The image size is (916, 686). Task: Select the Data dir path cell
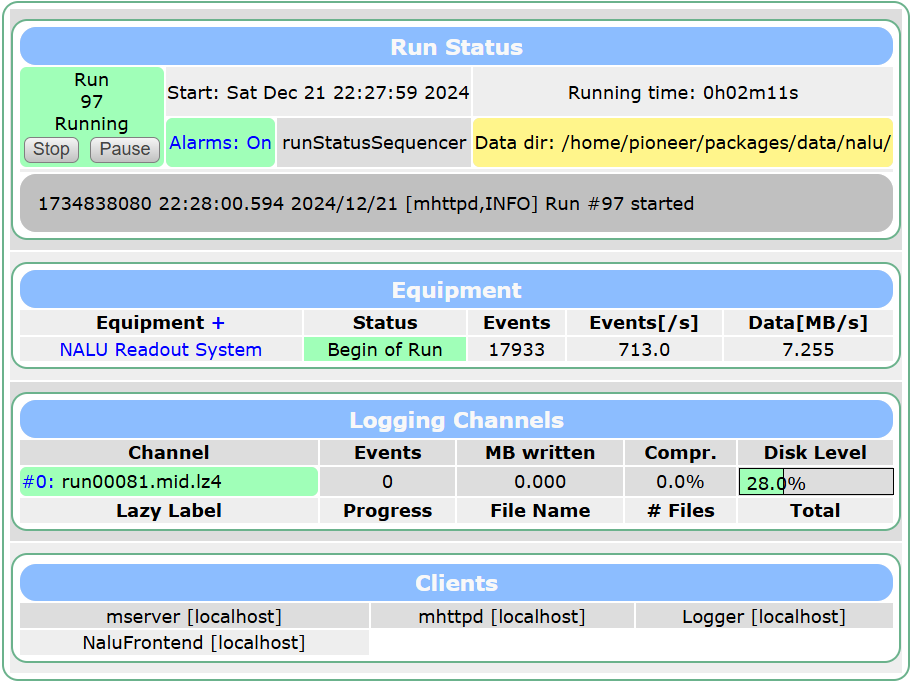(x=682, y=143)
